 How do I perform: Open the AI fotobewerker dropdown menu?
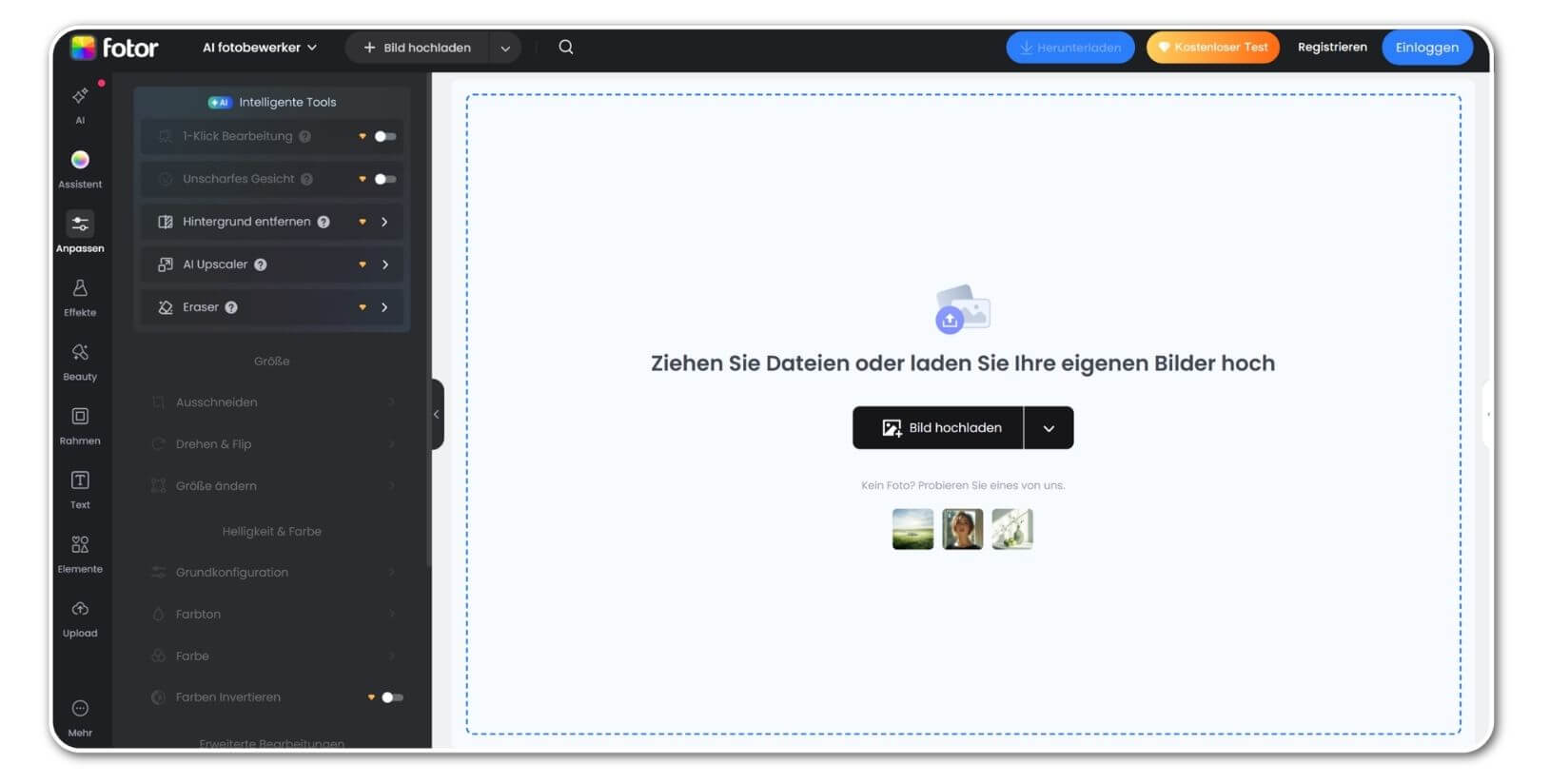259,48
